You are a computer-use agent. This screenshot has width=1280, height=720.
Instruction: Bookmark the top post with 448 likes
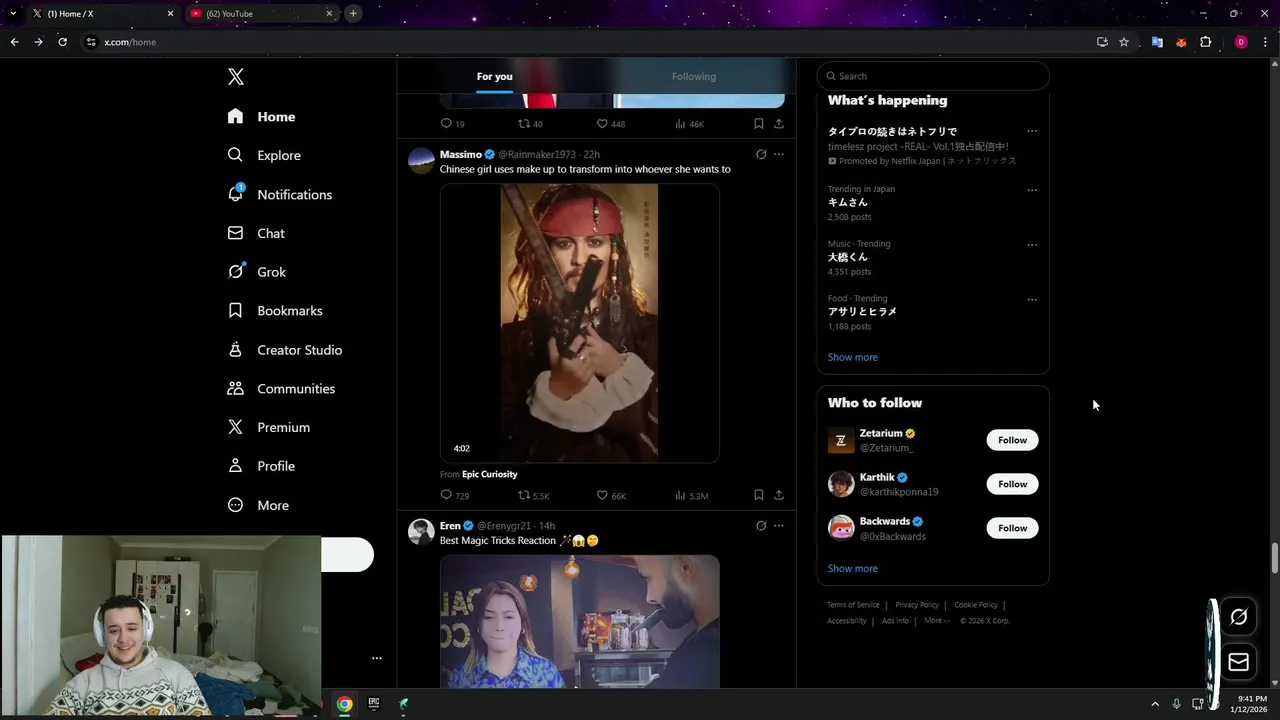pyautogui.click(x=758, y=124)
